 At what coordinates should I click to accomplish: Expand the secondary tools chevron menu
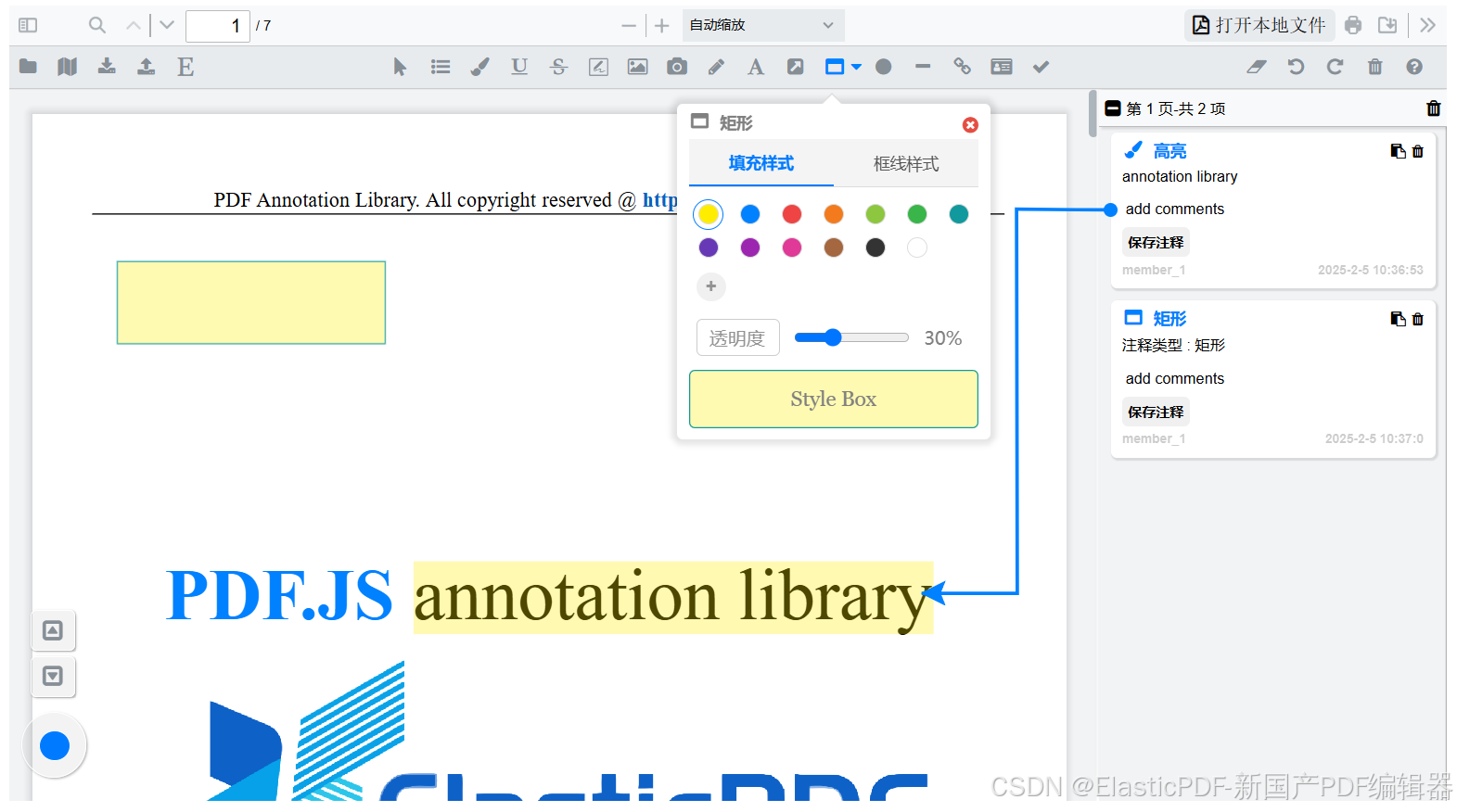click(1427, 25)
